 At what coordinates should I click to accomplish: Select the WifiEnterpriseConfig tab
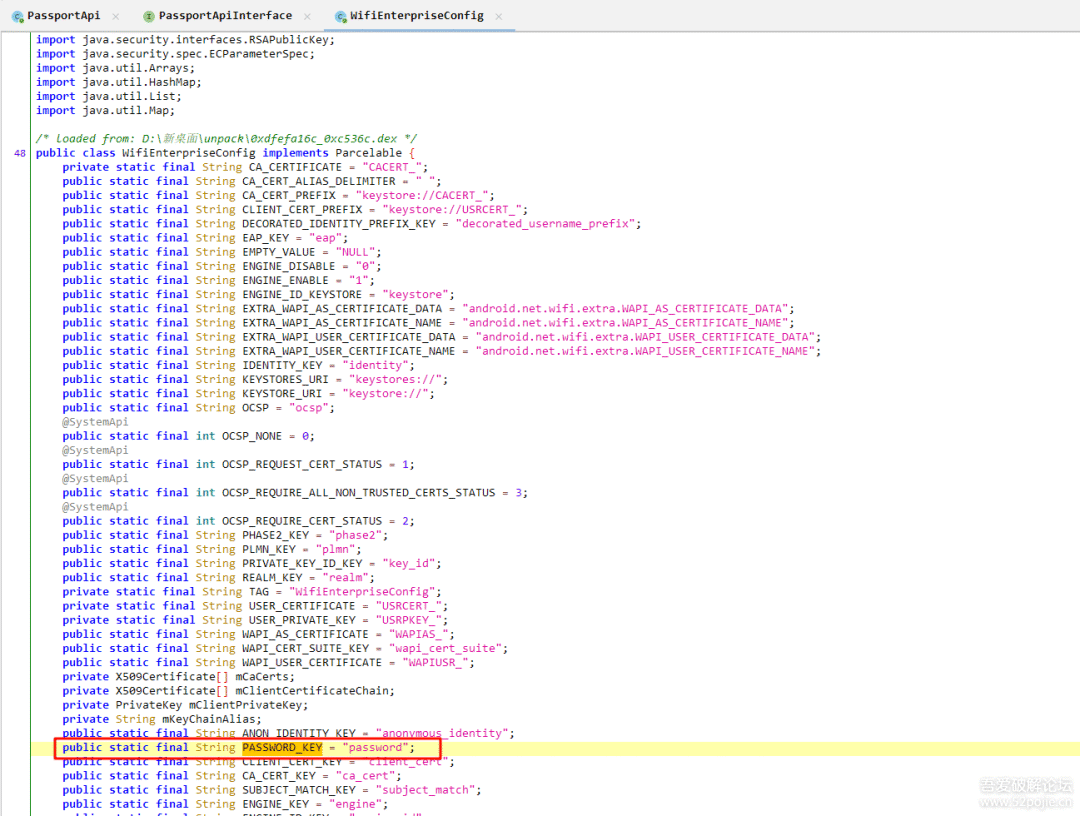coord(417,15)
